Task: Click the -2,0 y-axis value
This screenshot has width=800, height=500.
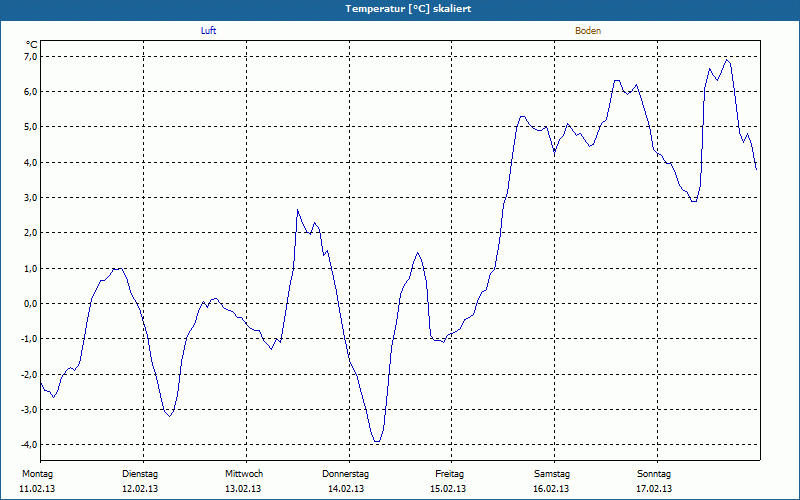Action: coord(30,374)
